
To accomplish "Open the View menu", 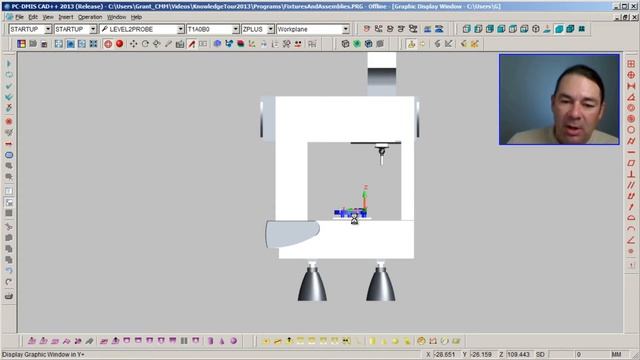I will [x=48, y=17].
